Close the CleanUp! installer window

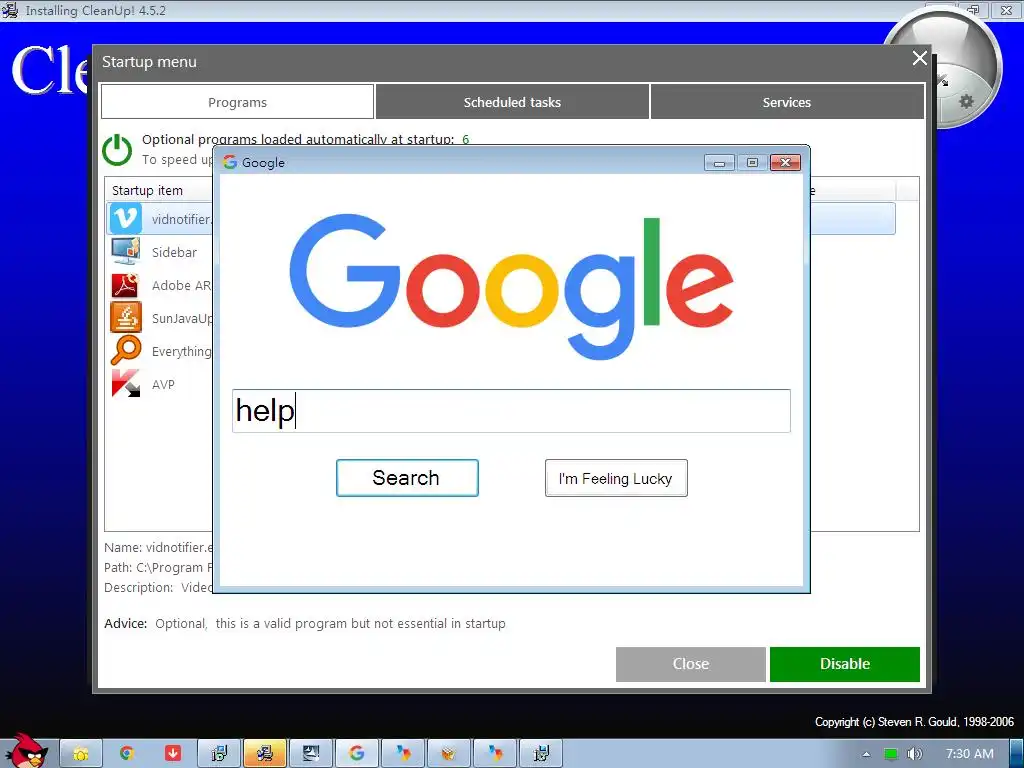coord(1006,10)
